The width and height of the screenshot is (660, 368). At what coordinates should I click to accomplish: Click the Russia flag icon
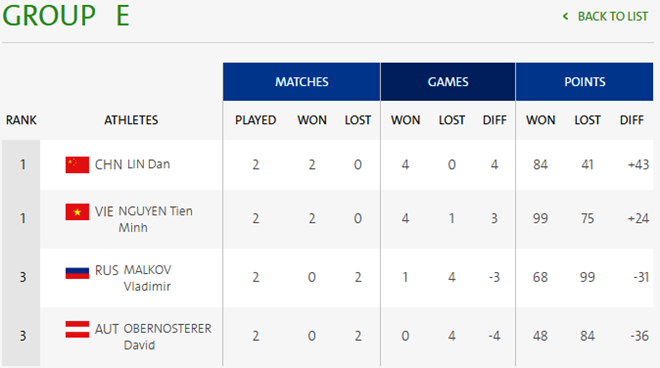pos(77,272)
